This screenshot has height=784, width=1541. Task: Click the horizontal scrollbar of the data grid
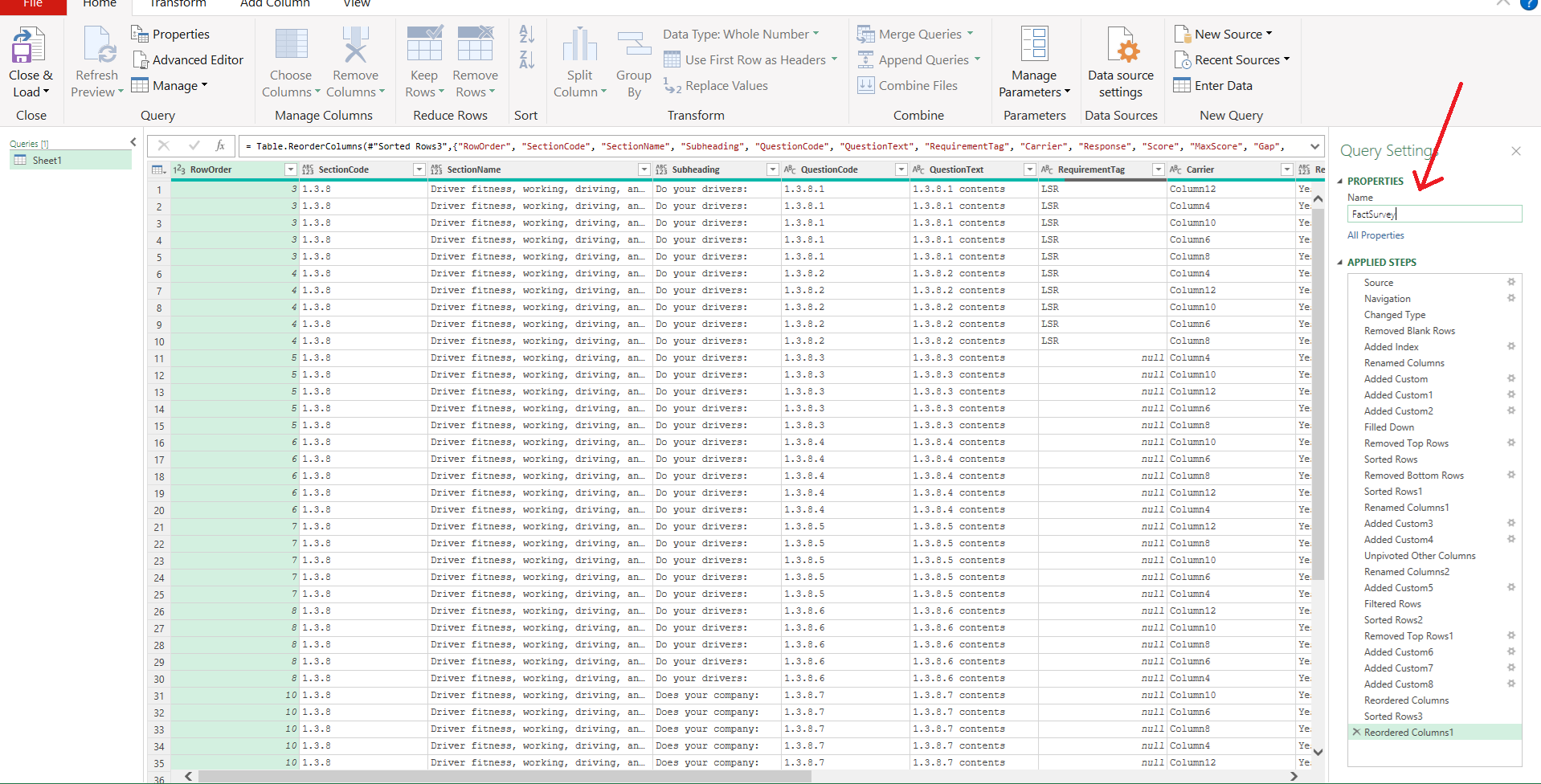tap(505, 777)
